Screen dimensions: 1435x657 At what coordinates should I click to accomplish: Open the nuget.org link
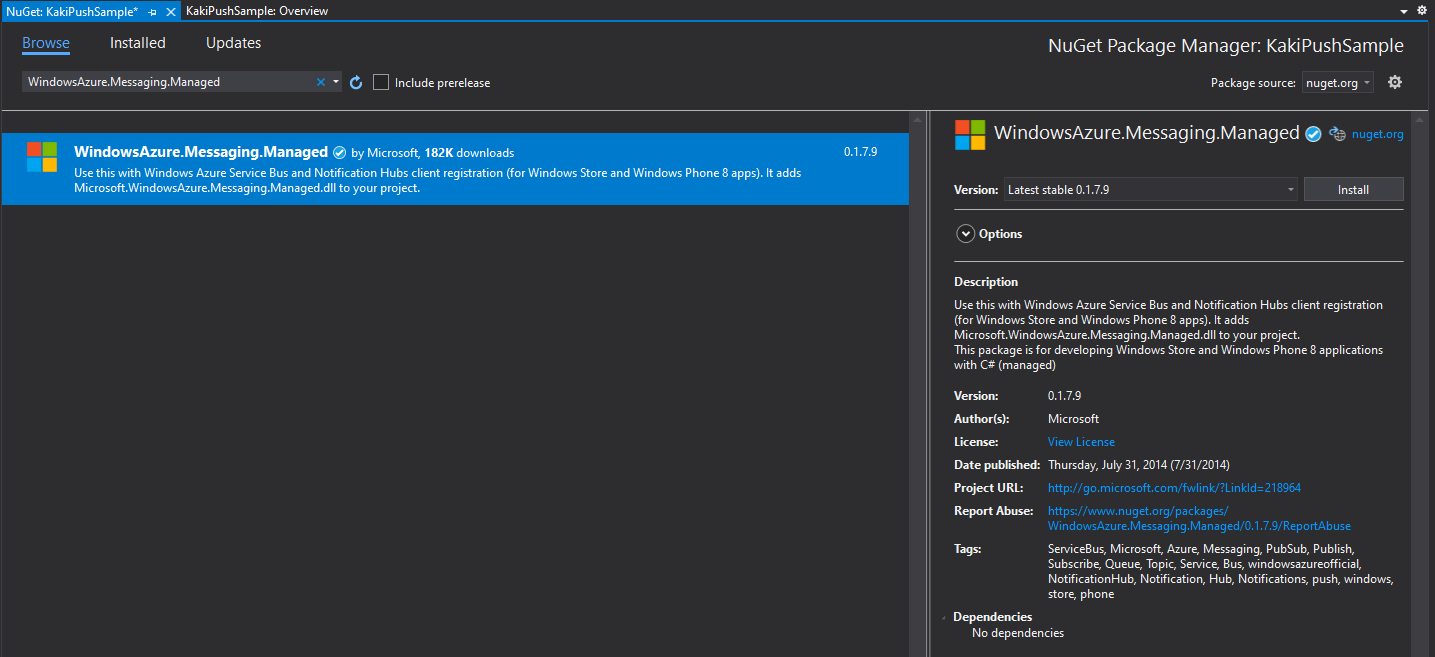1377,134
